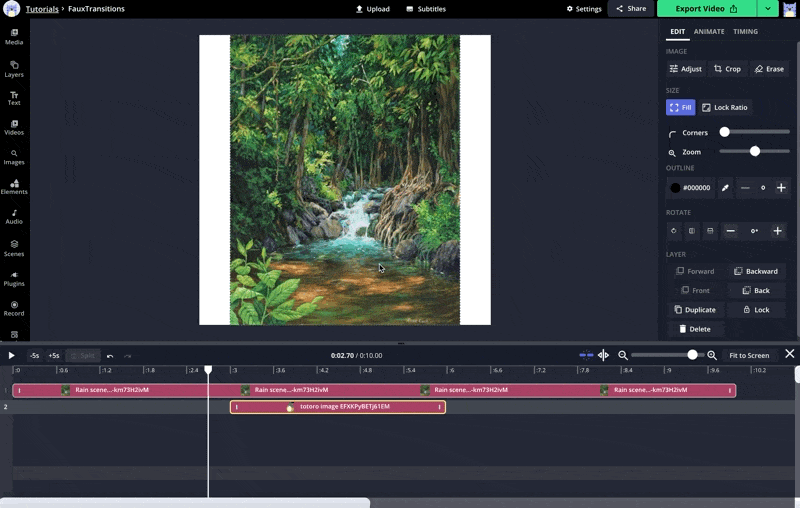Open the Audio panel in the sidebar
Image resolution: width=800 pixels, height=508 pixels.
(x=14, y=216)
